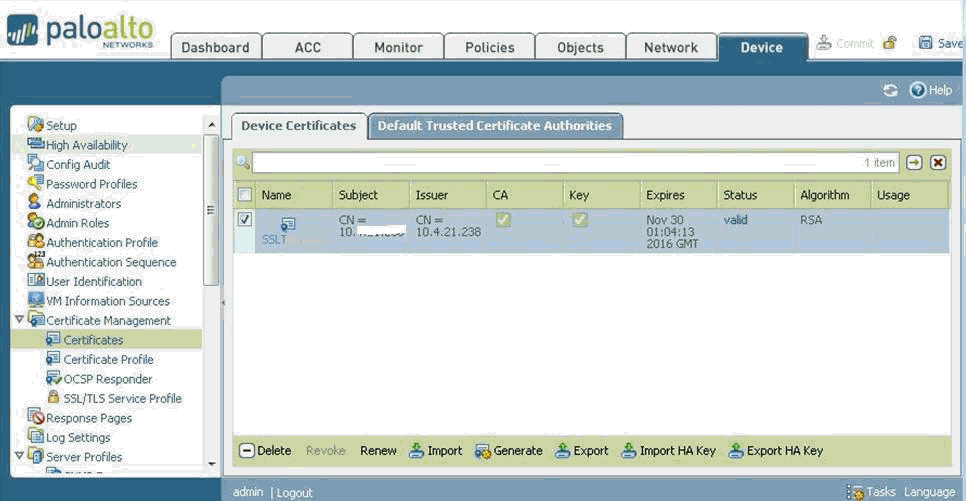Switch to the Default Trusted Certificate Authorities tab
Image resolution: width=966 pixels, height=501 pixels.
(494, 126)
